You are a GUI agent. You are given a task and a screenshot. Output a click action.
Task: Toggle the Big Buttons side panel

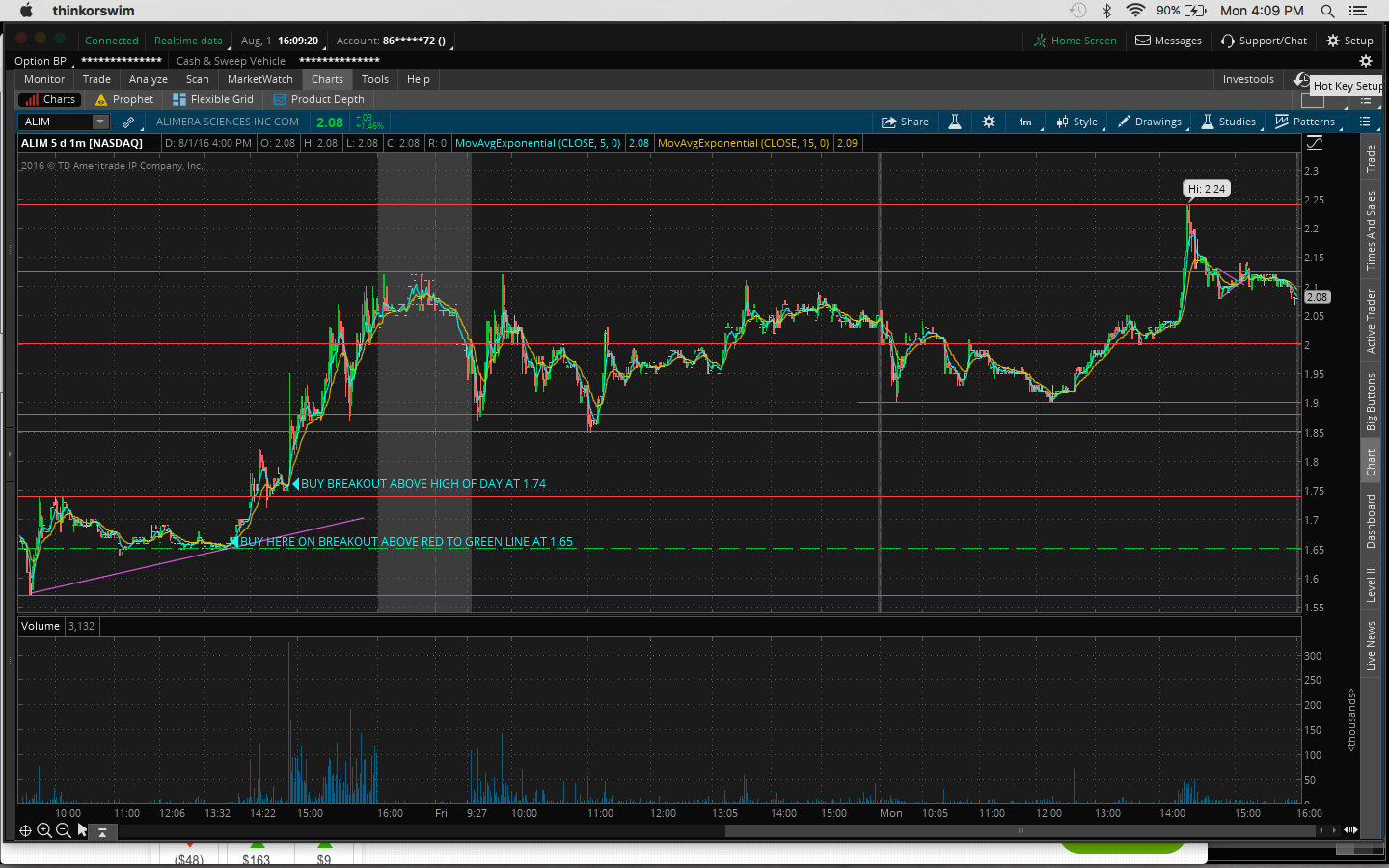tap(1371, 401)
